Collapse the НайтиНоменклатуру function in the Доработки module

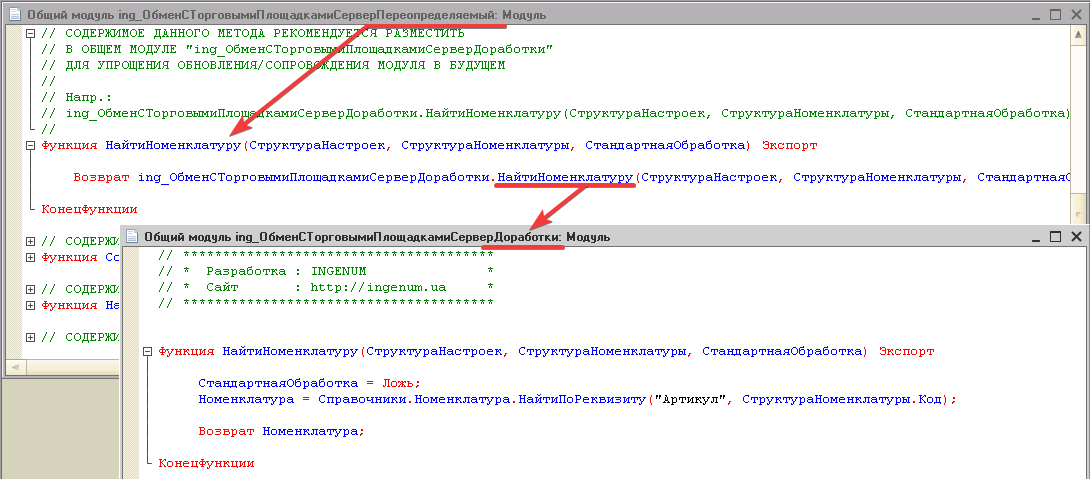[147, 352]
